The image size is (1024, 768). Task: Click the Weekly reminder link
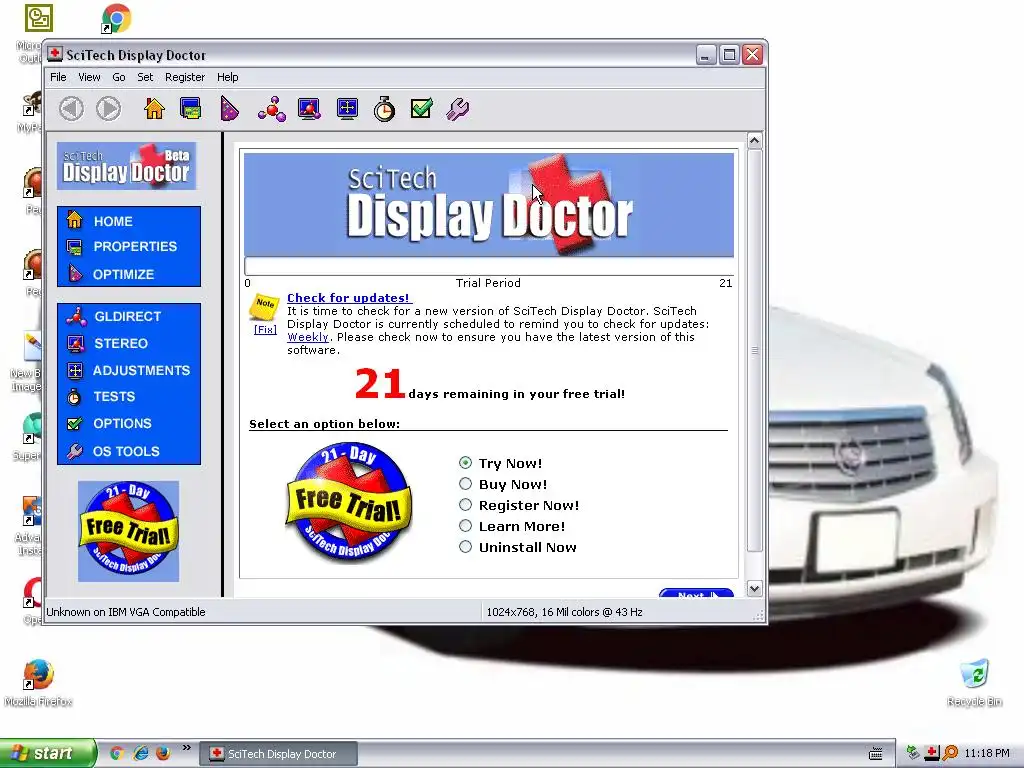pyautogui.click(x=308, y=337)
